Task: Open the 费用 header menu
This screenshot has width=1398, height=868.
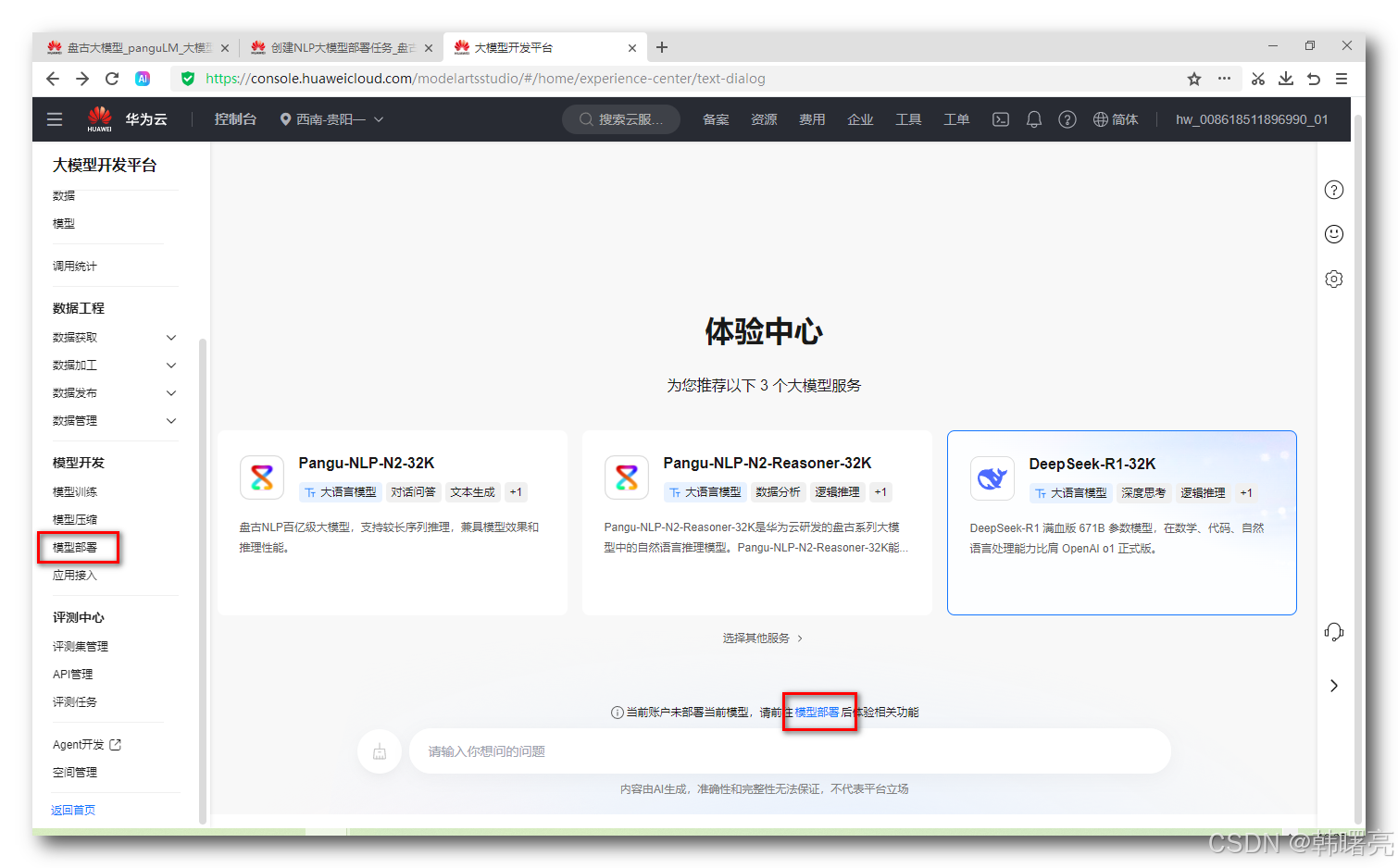Action: click(x=812, y=119)
